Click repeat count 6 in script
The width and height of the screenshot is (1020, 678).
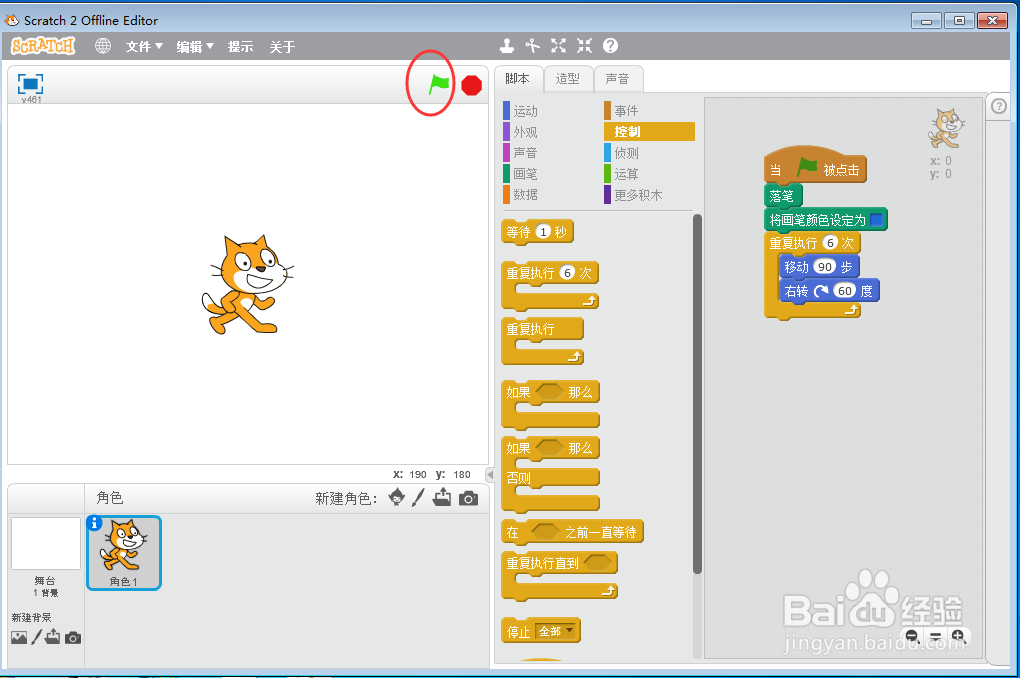pos(830,243)
